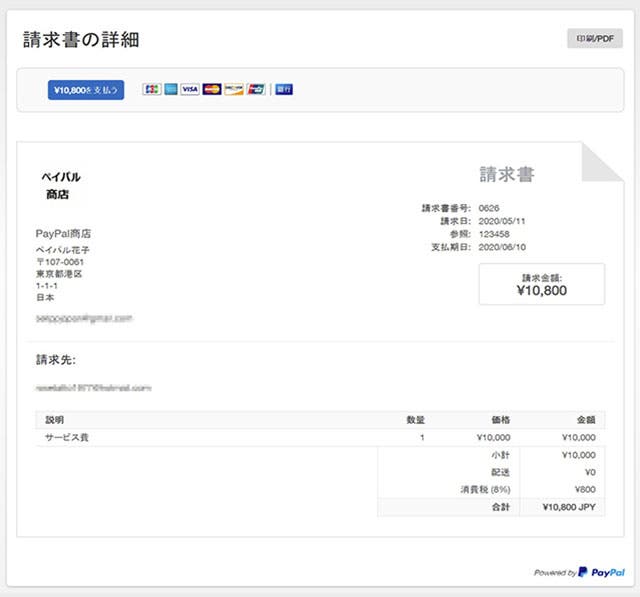Click the blurred seller email address
Viewport: 640px width, 597px height.
pyautogui.click(x=84, y=318)
